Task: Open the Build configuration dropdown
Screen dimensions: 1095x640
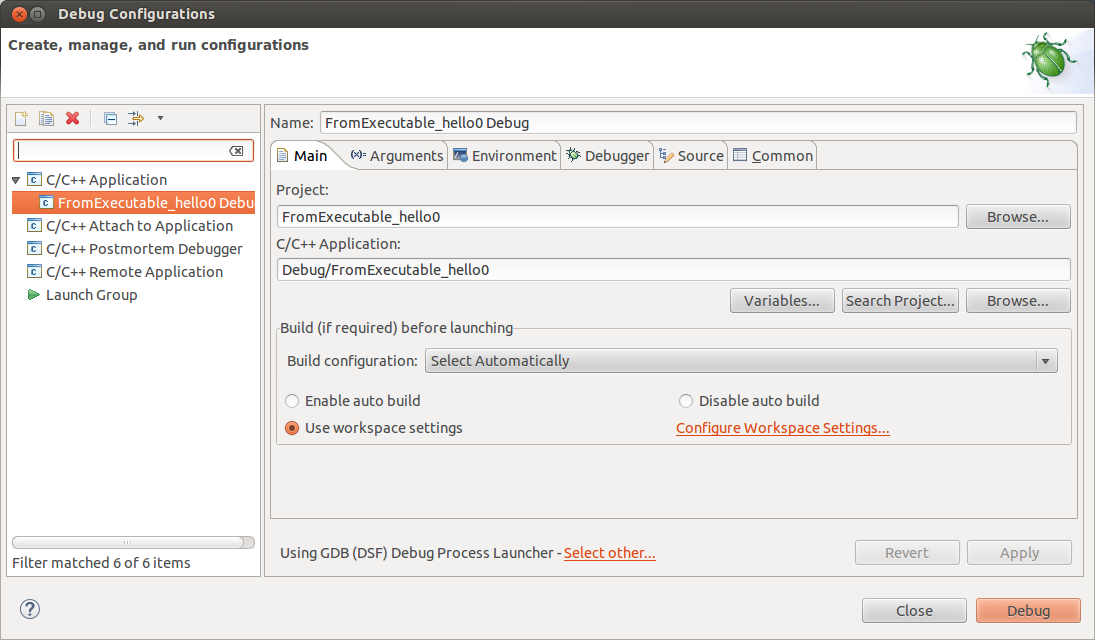Action: pyautogui.click(x=1045, y=361)
